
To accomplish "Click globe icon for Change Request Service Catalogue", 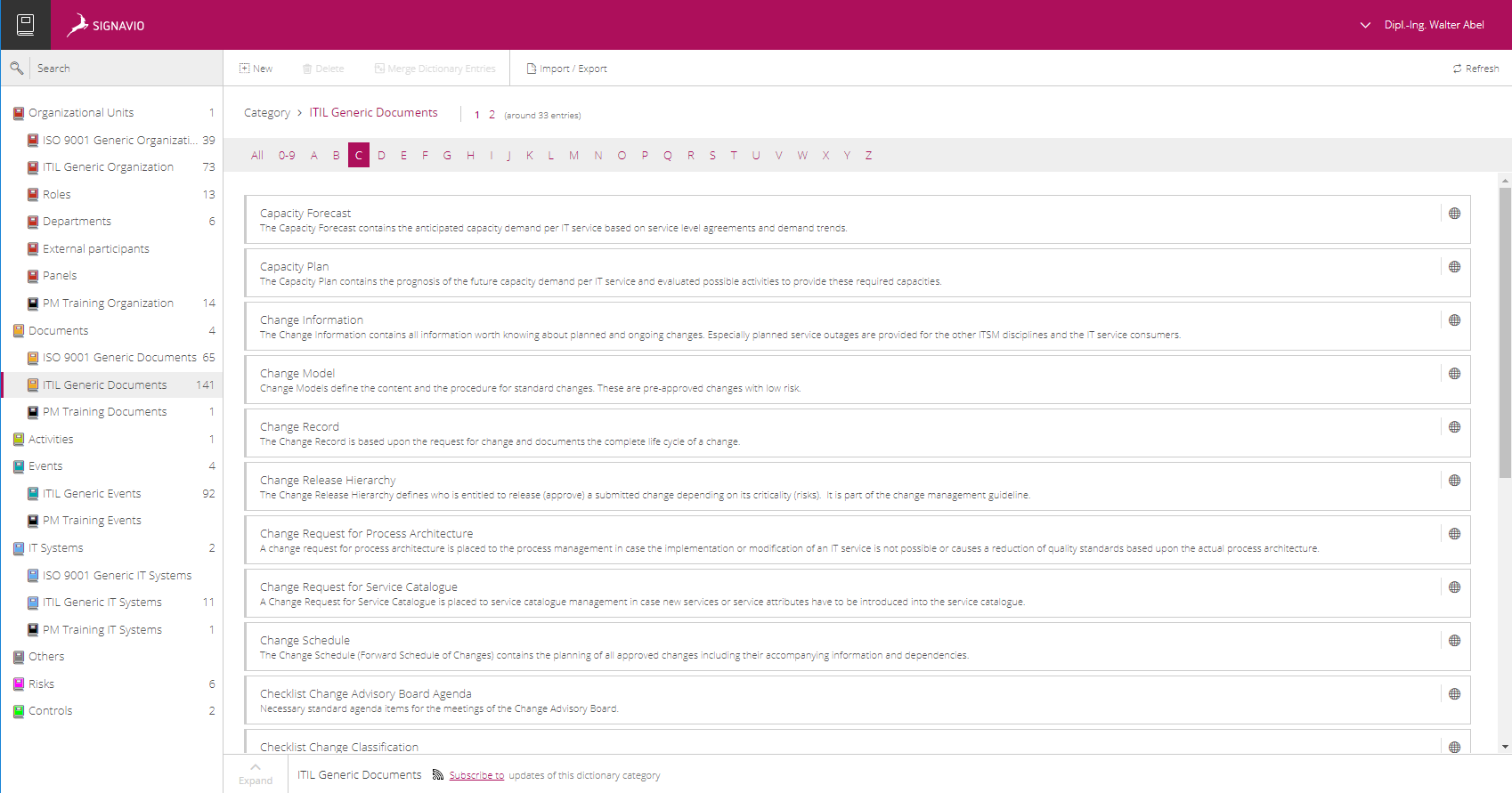I will tap(1454, 587).
